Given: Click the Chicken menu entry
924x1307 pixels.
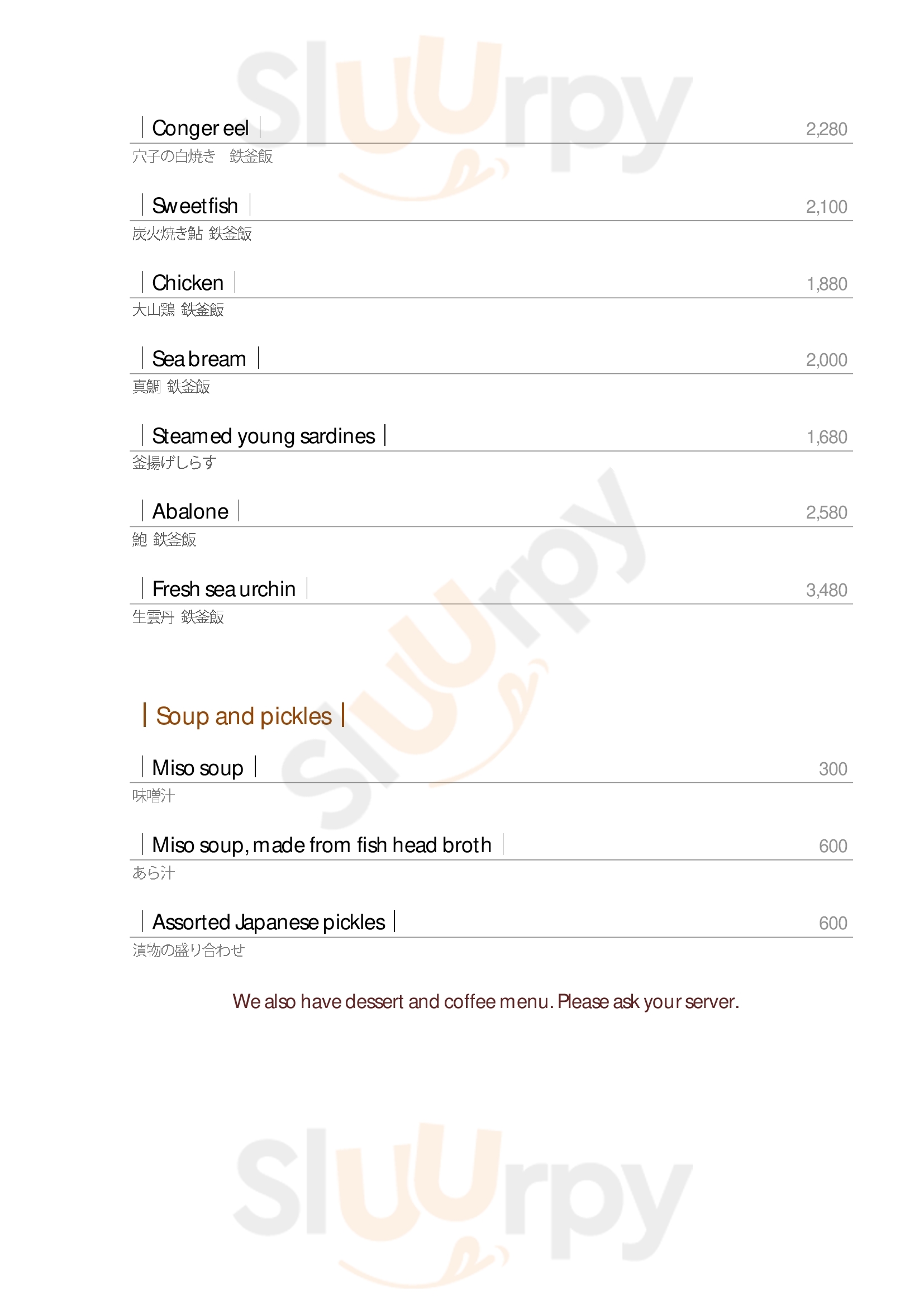Looking at the screenshot, I should (x=188, y=283).
